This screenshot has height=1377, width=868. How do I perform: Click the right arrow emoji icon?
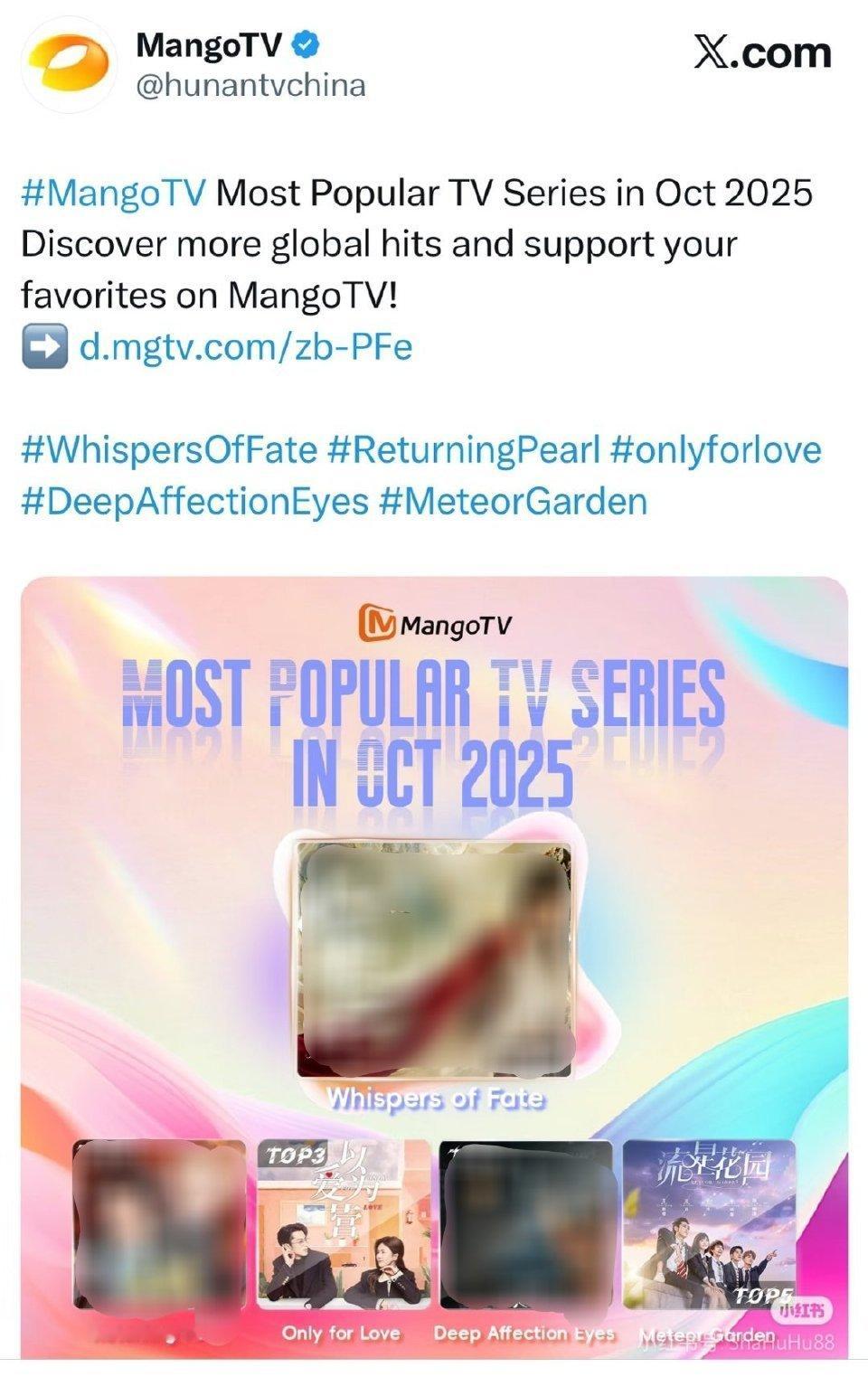coord(43,346)
